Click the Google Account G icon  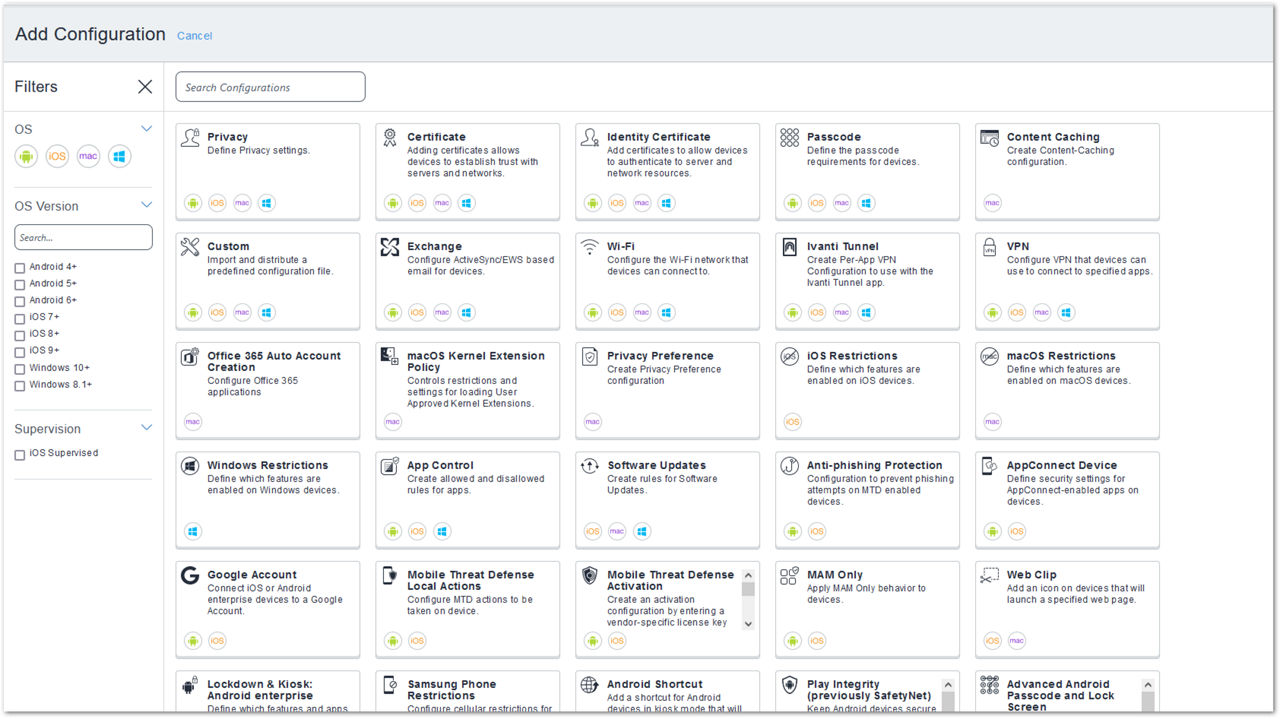(190, 576)
